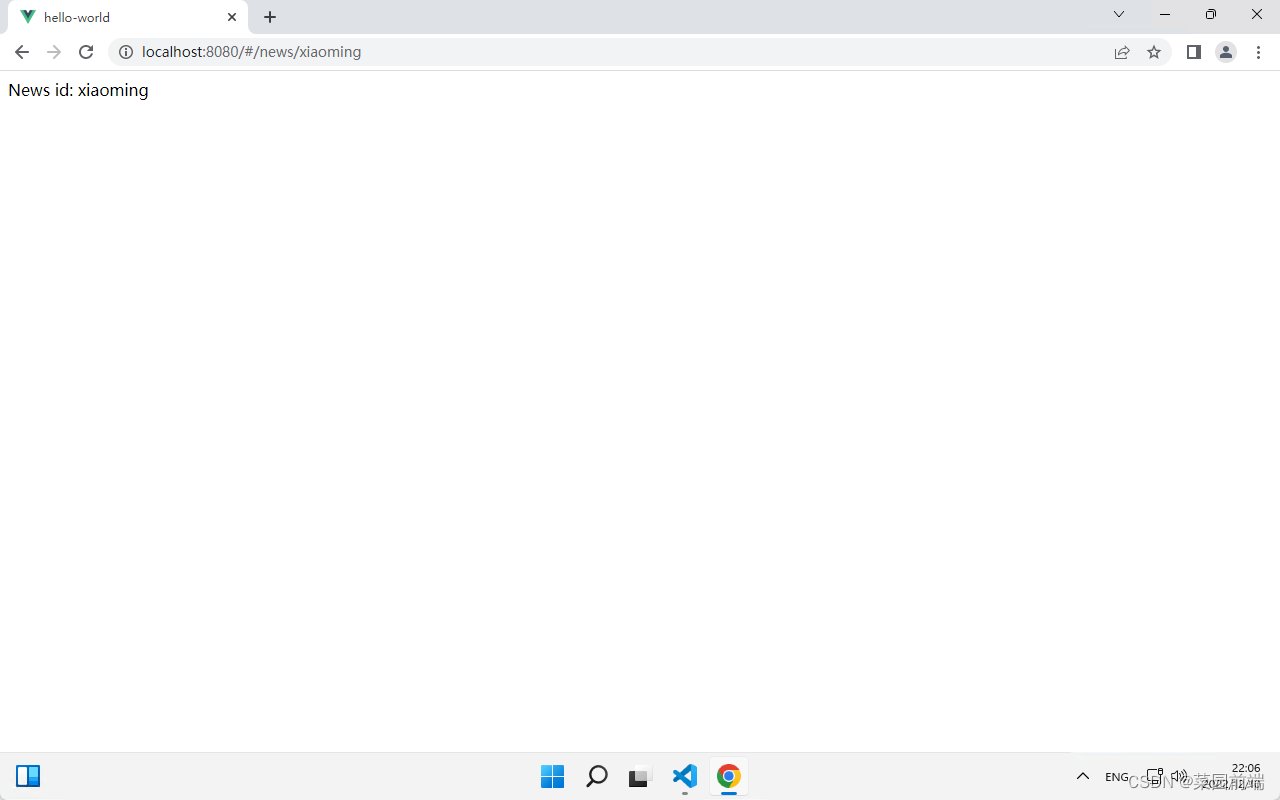
Task: Go back to the previous page
Action: click(22, 52)
